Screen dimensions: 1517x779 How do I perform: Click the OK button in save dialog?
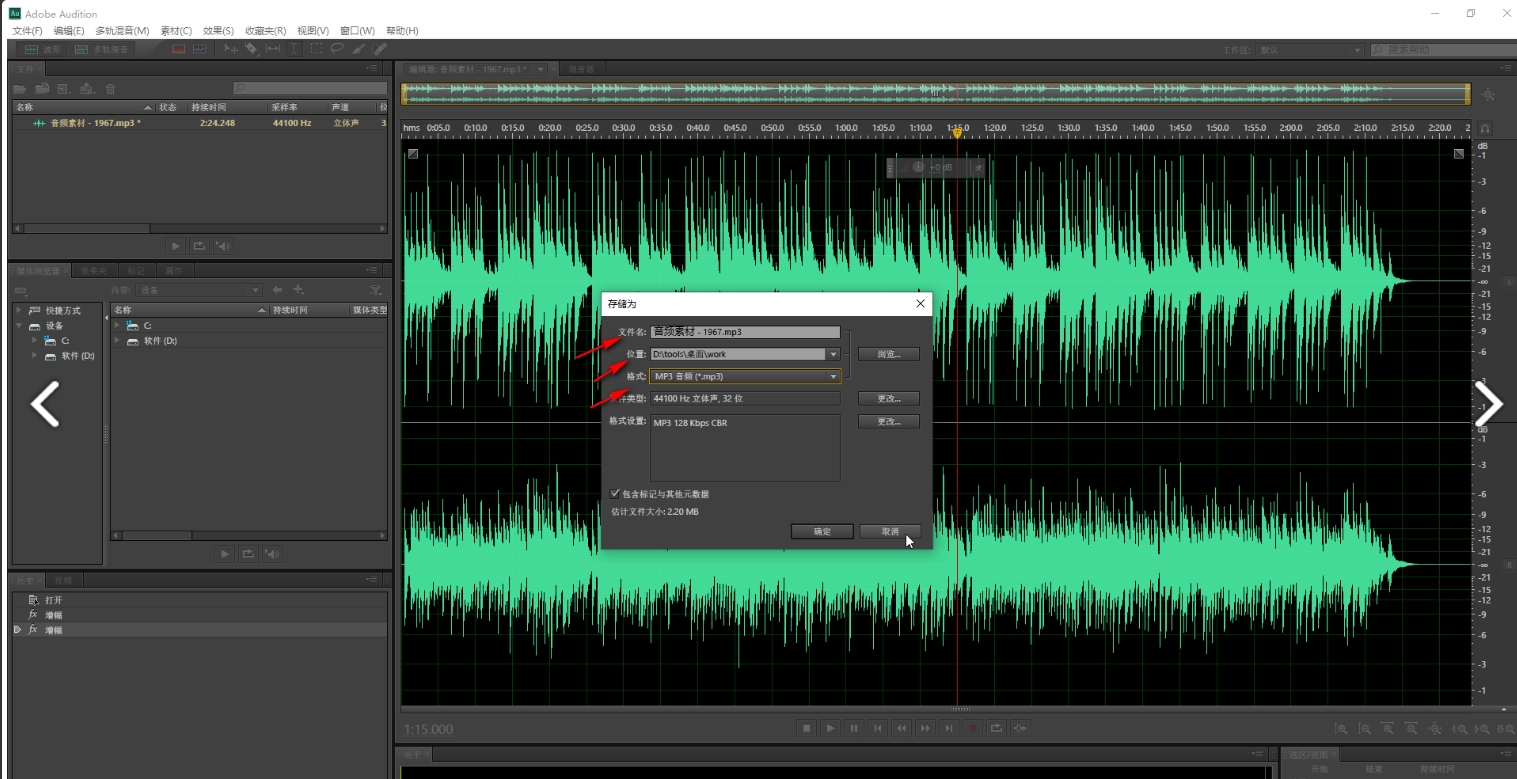pyautogui.click(x=822, y=531)
